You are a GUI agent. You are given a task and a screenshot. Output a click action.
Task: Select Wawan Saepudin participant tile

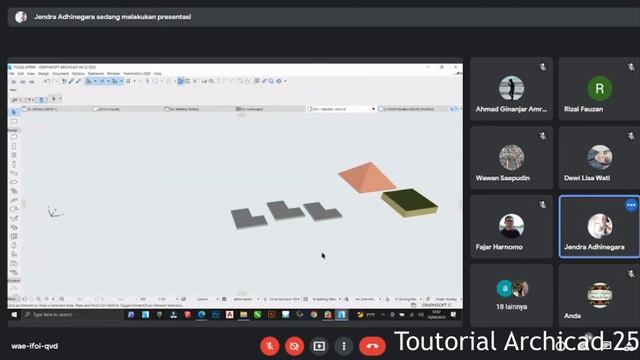point(511,158)
